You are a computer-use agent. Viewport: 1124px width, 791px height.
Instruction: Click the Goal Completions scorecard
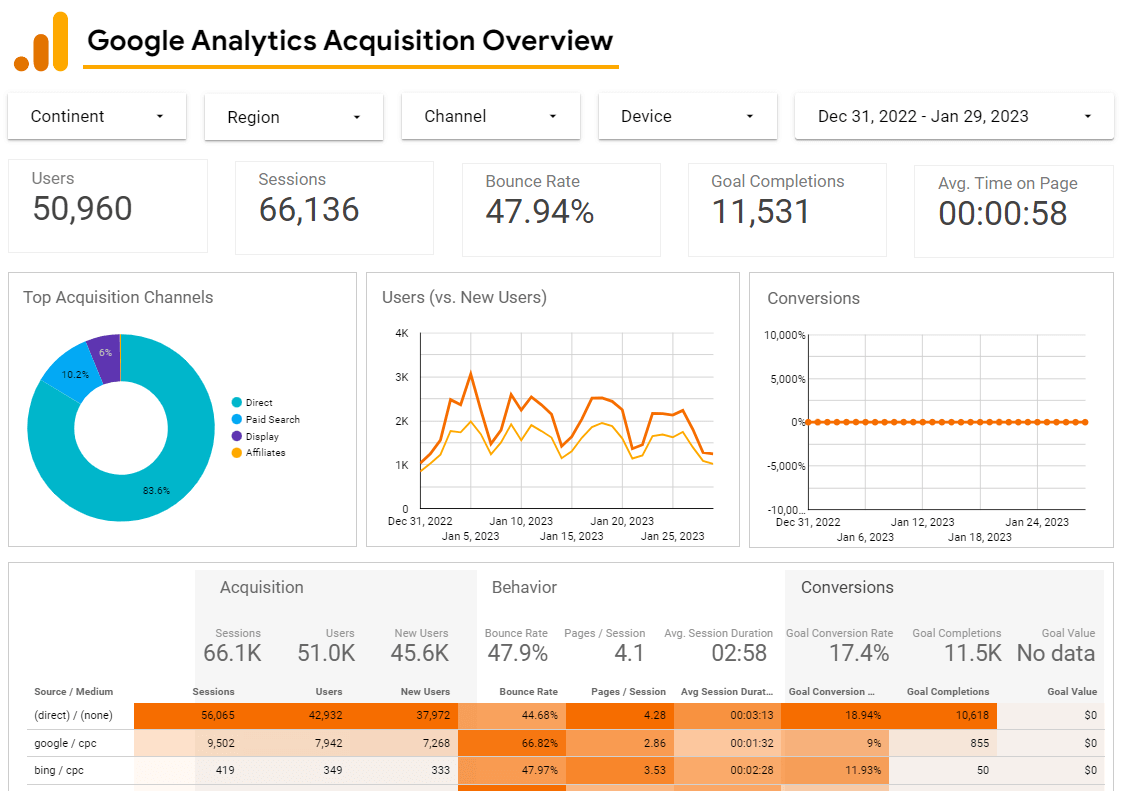(787, 208)
